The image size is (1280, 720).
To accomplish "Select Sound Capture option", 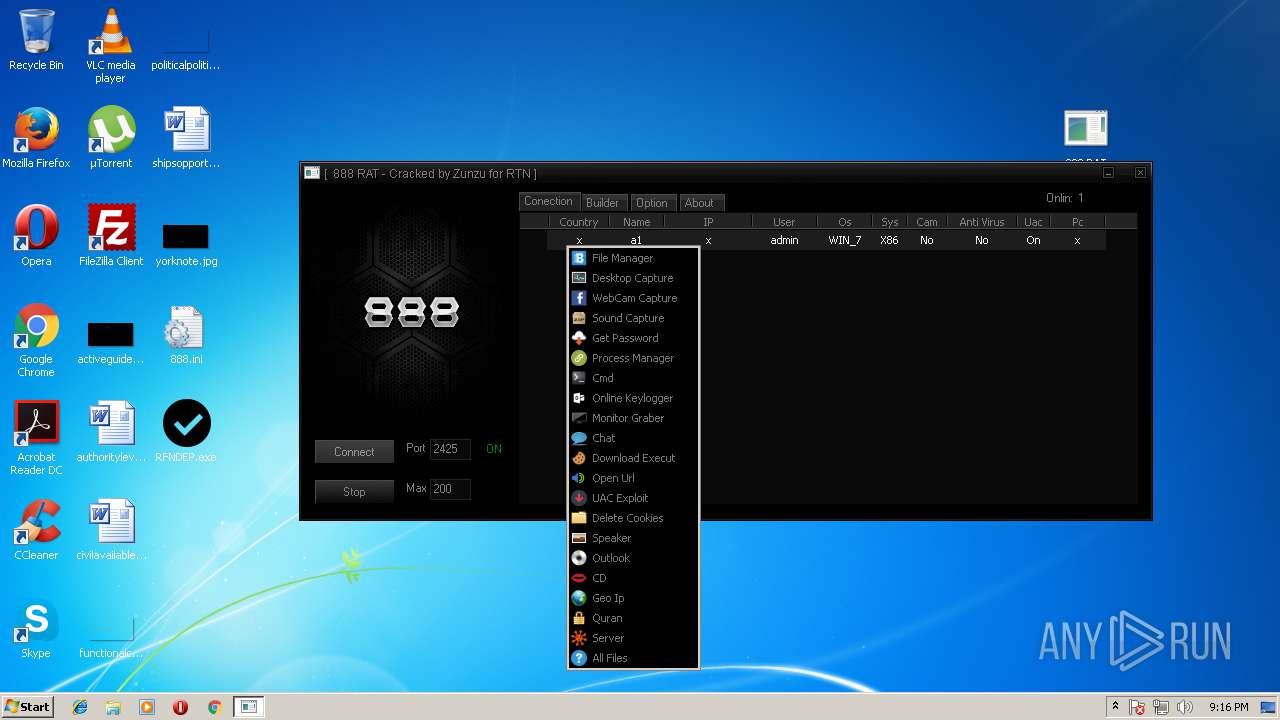I will (632, 318).
